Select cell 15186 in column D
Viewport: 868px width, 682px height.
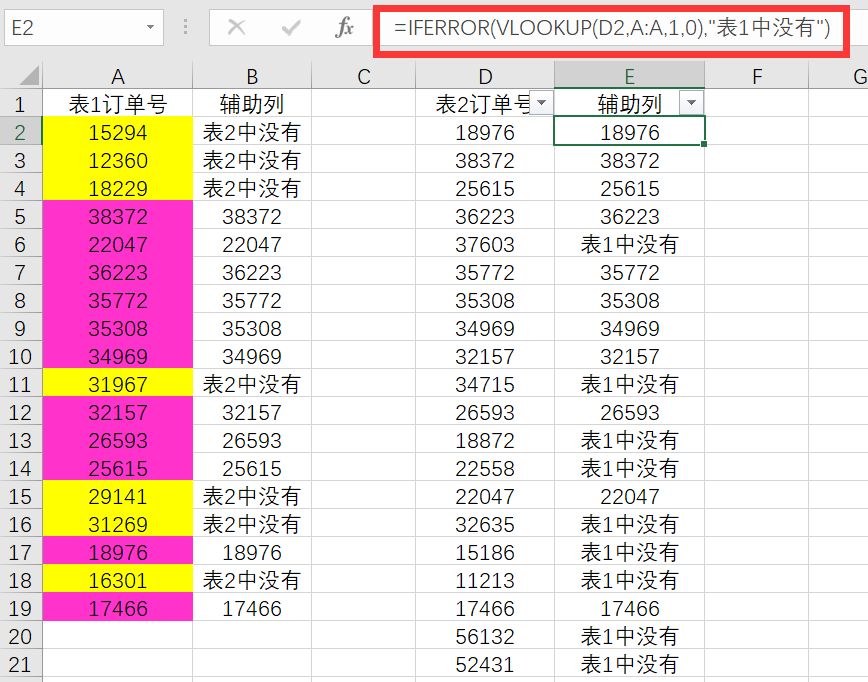click(x=485, y=552)
